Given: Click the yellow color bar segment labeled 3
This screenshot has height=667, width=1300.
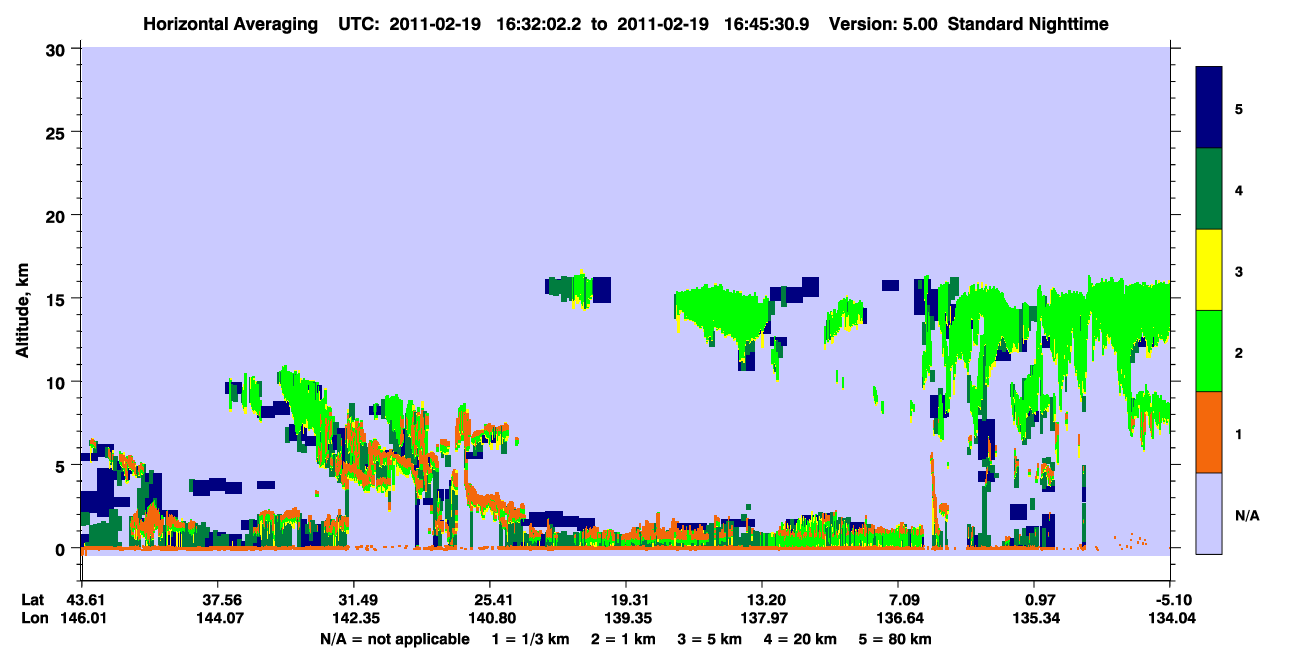Looking at the screenshot, I should (1209, 270).
